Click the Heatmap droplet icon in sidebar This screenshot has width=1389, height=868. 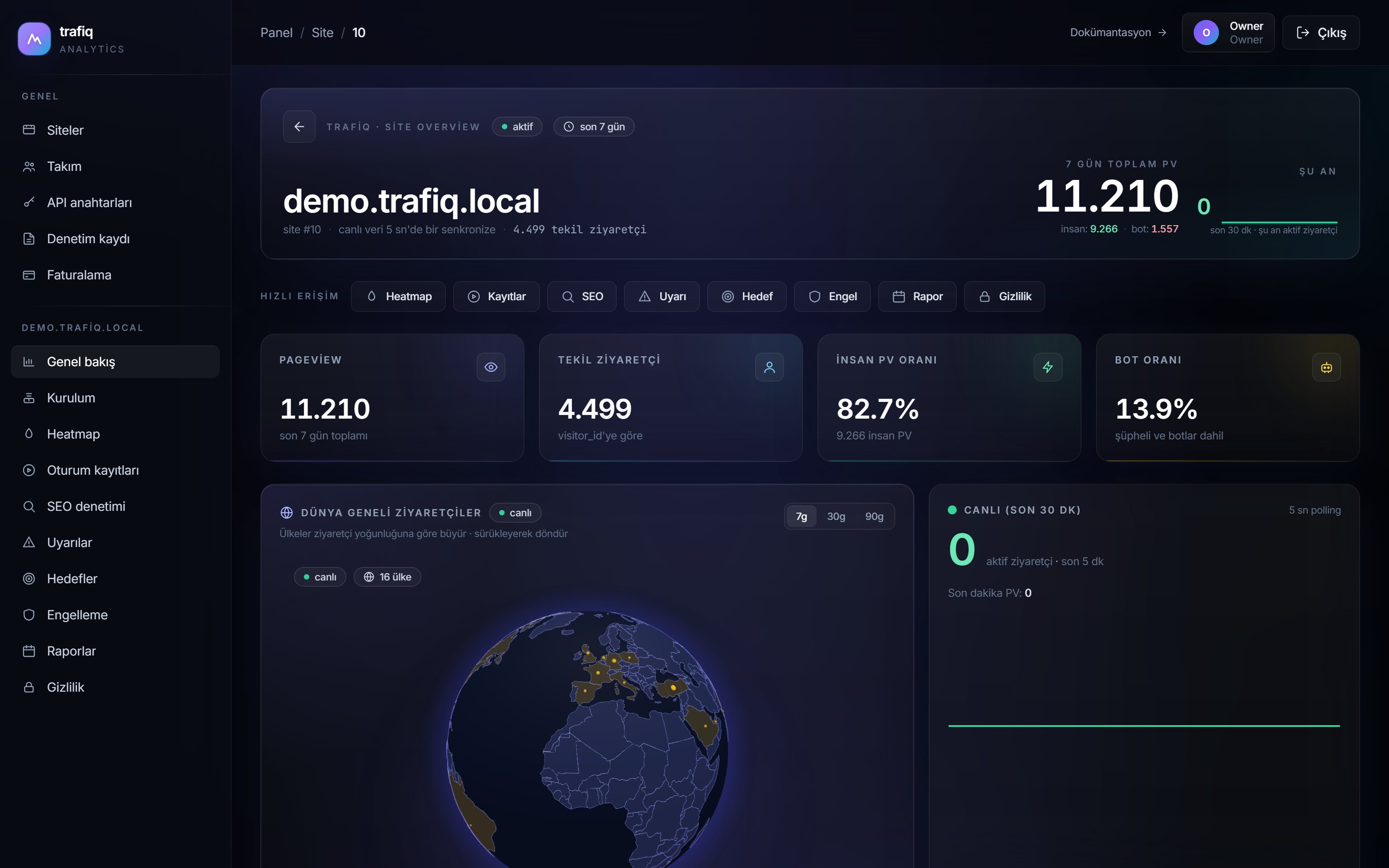tap(28, 434)
